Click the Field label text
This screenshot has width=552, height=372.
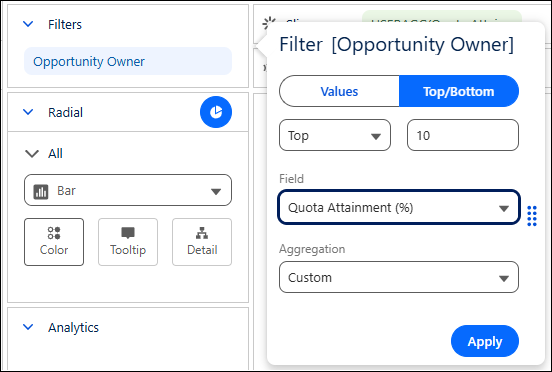click(291, 179)
